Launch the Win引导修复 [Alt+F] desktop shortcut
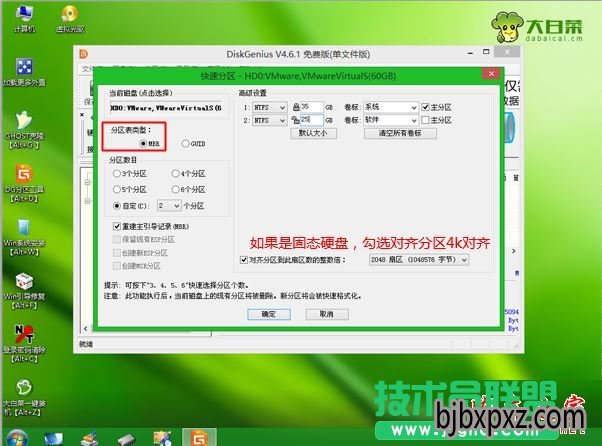Image resolution: width=602 pixels, height=446 pixels. [24, 291]
